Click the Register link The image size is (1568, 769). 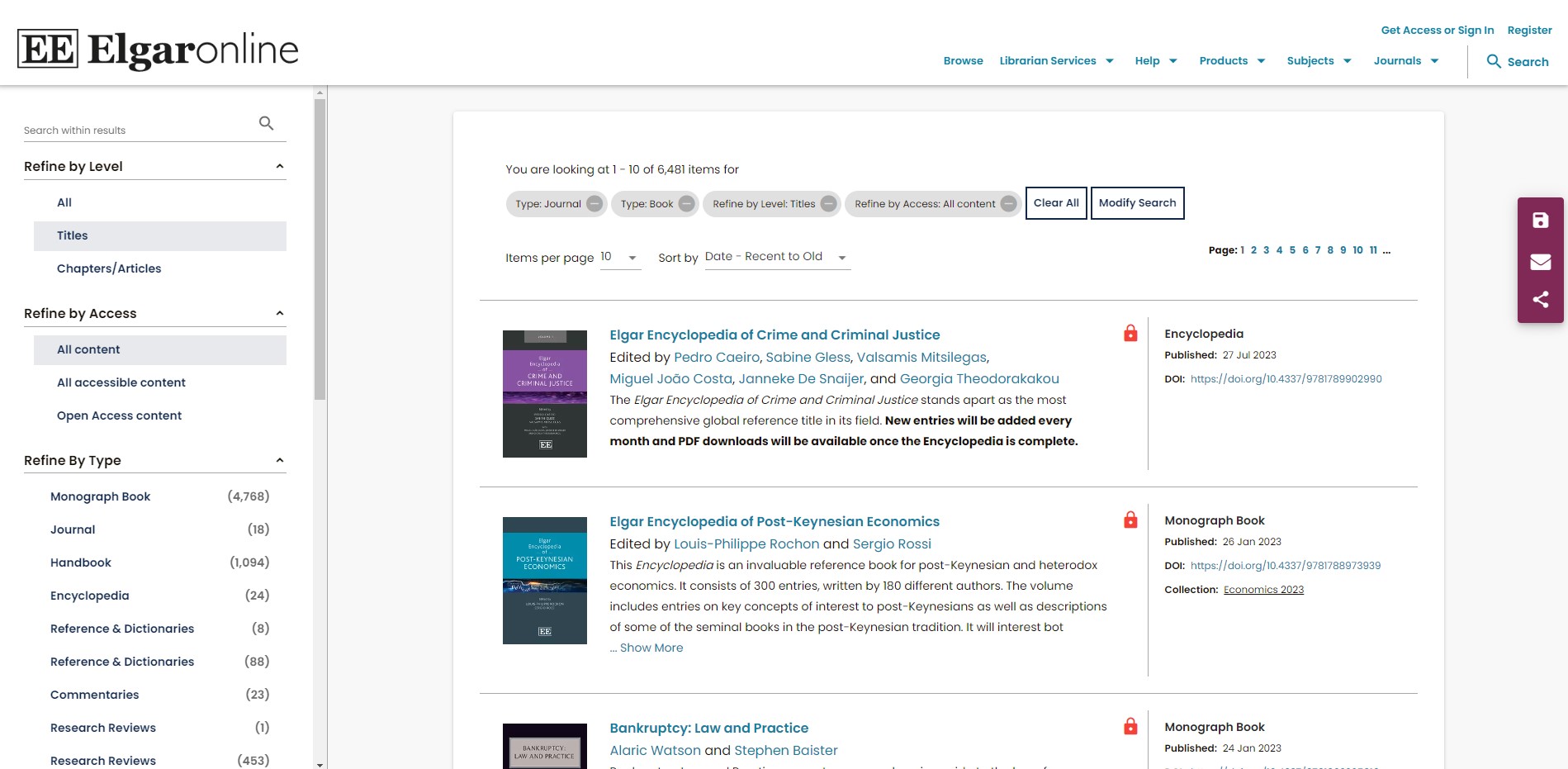[1529, 31]
